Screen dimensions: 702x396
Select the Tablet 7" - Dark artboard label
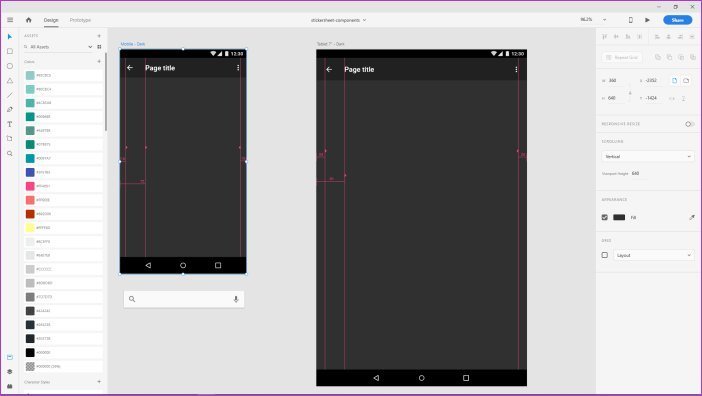coord(330,44)
